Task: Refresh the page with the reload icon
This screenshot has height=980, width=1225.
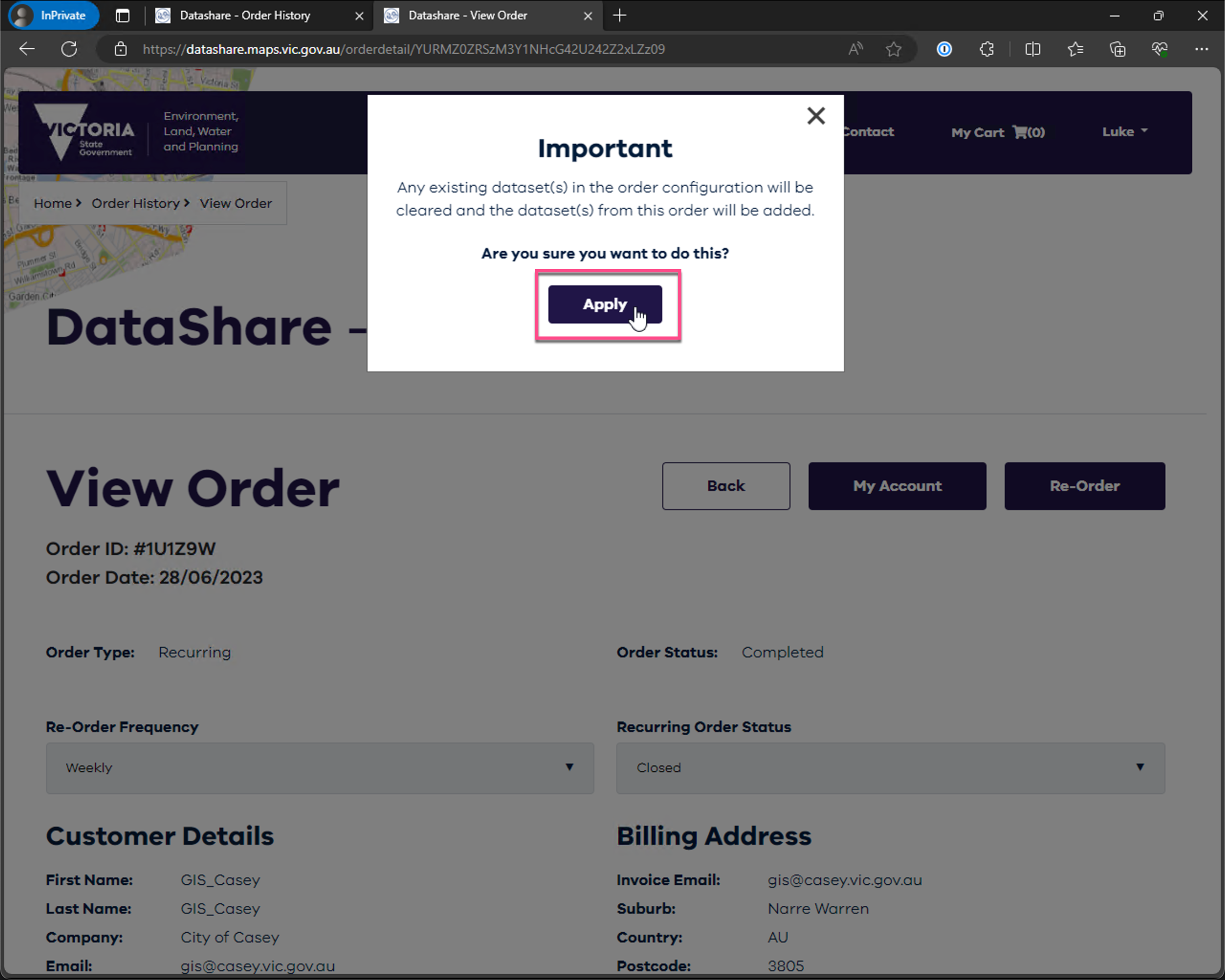Action: click(69, 49)
